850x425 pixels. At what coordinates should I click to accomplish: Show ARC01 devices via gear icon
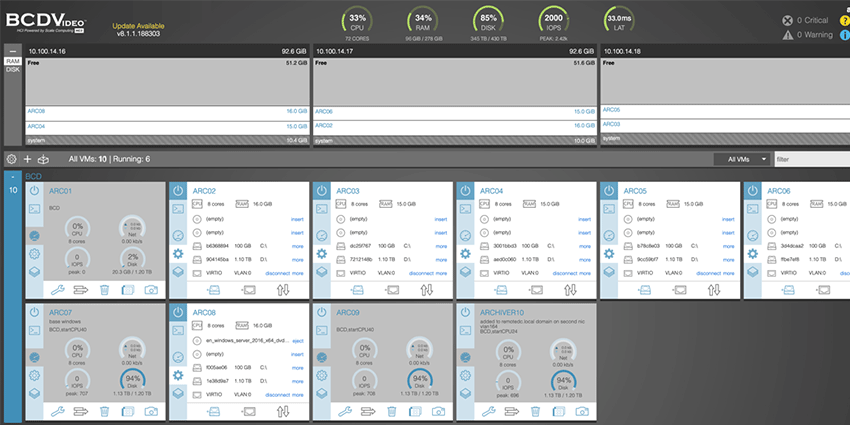point(34,254)
